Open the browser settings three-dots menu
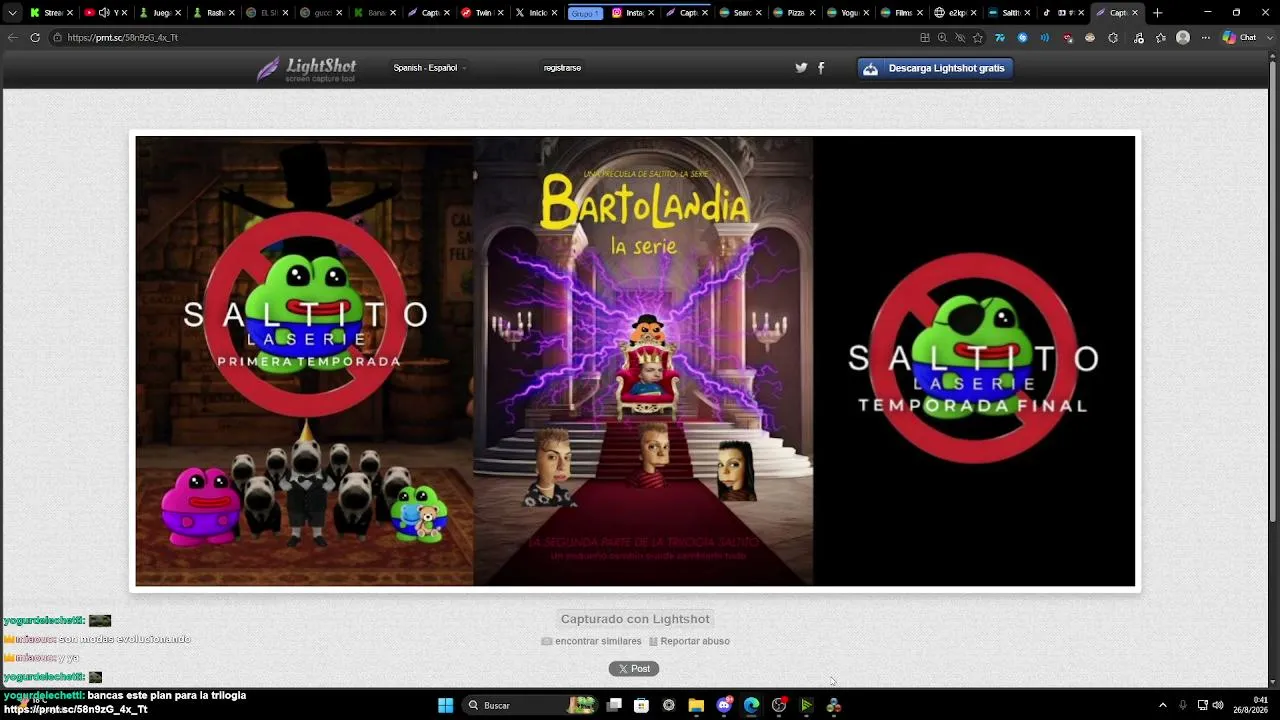Image resolution: width=1280 pixels, height=720 pixels. pos(1205,37)
